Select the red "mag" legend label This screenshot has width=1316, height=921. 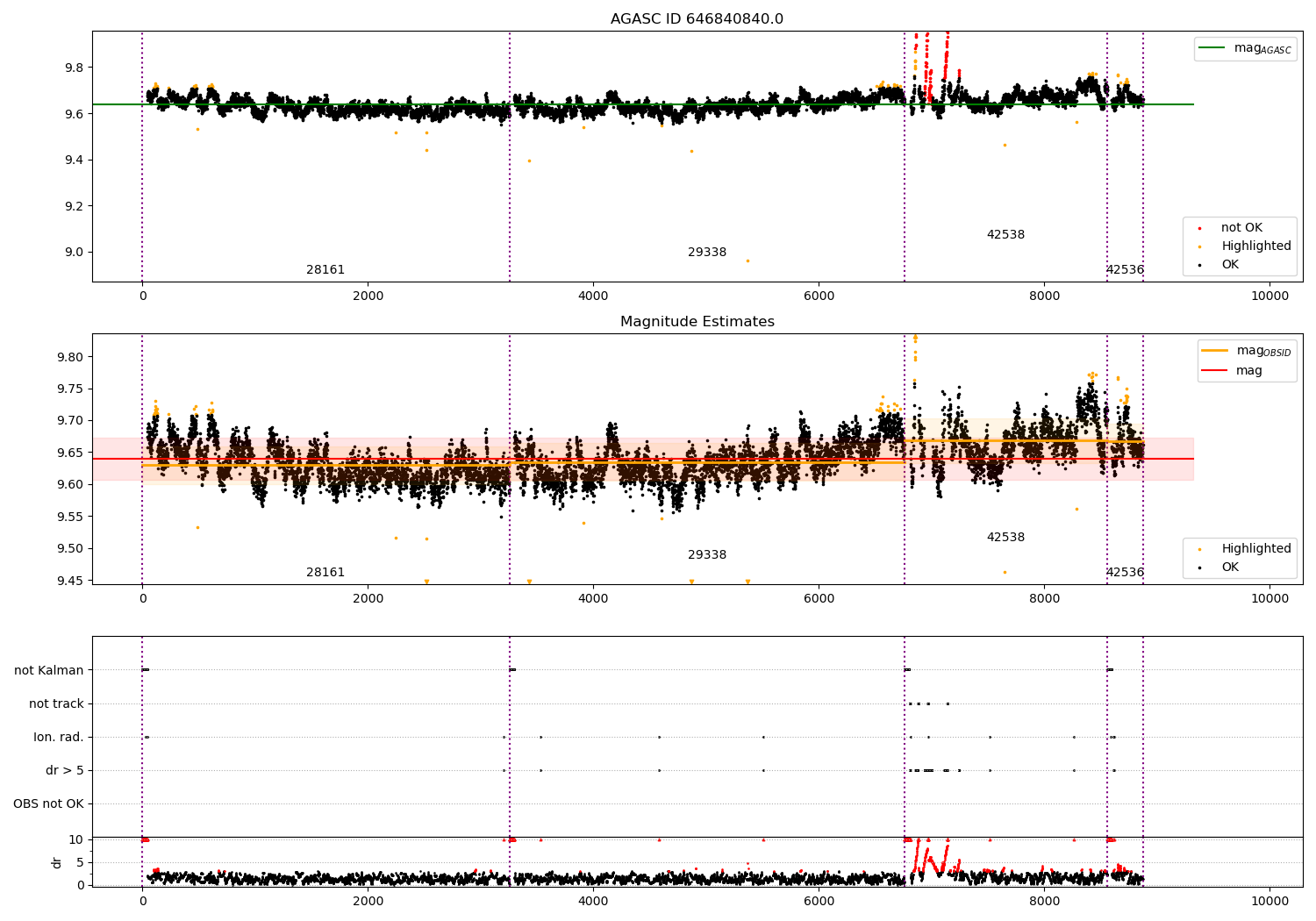(1249, 371)
